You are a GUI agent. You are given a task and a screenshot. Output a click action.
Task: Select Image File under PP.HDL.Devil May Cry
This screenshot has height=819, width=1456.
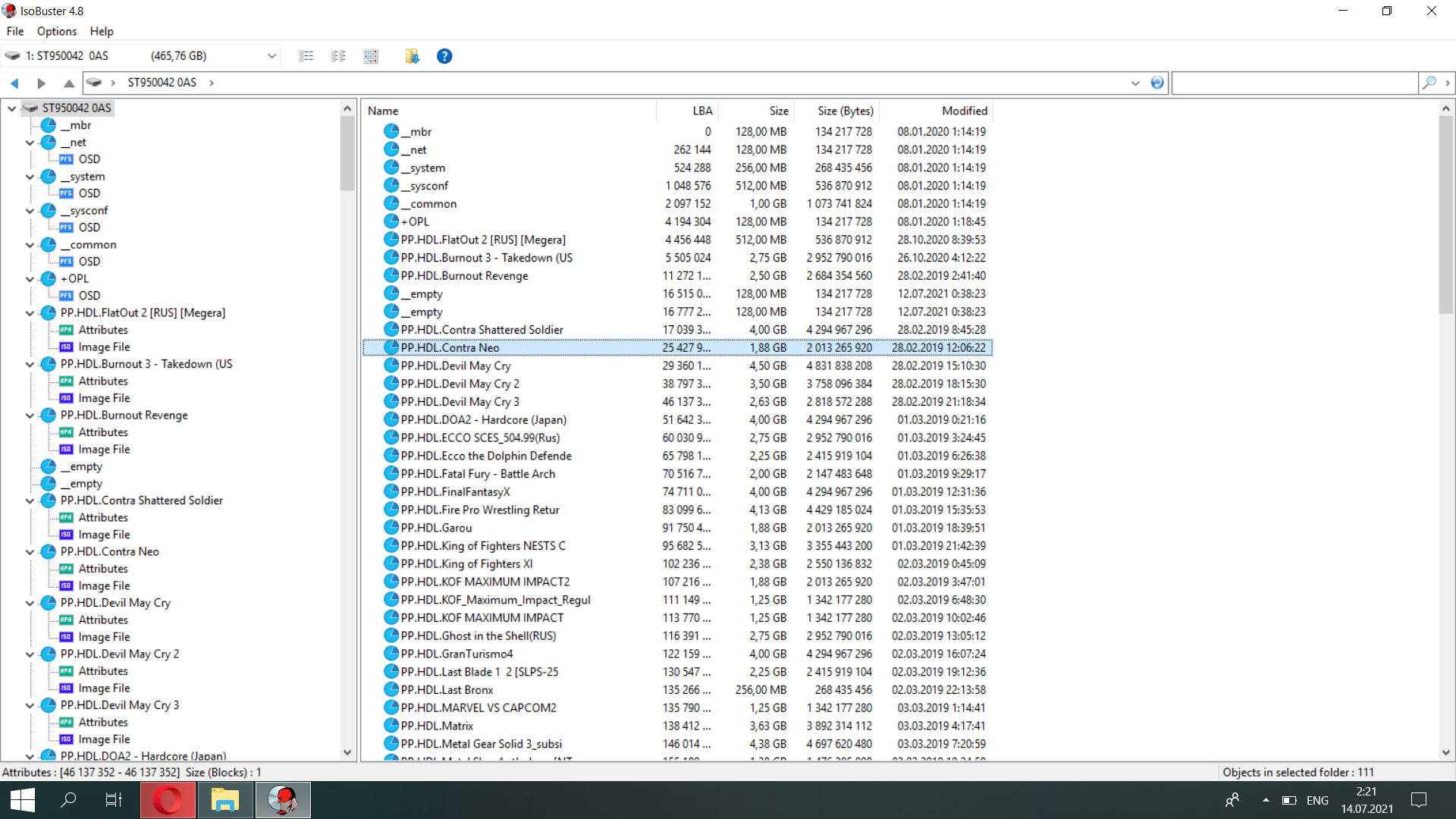104,637
